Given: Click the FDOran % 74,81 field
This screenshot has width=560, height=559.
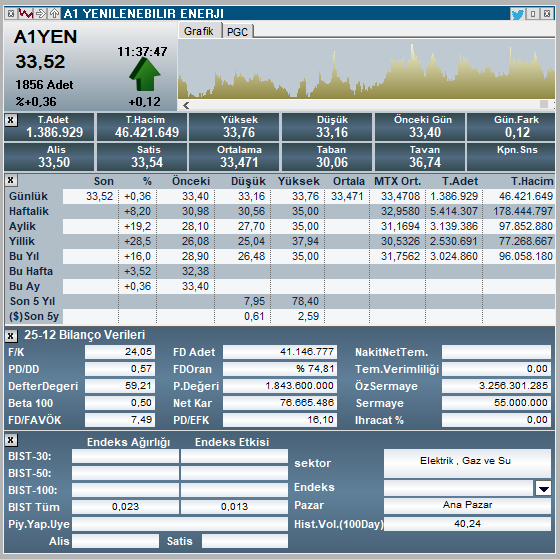Looking at the screenshot, I should 280,369.
